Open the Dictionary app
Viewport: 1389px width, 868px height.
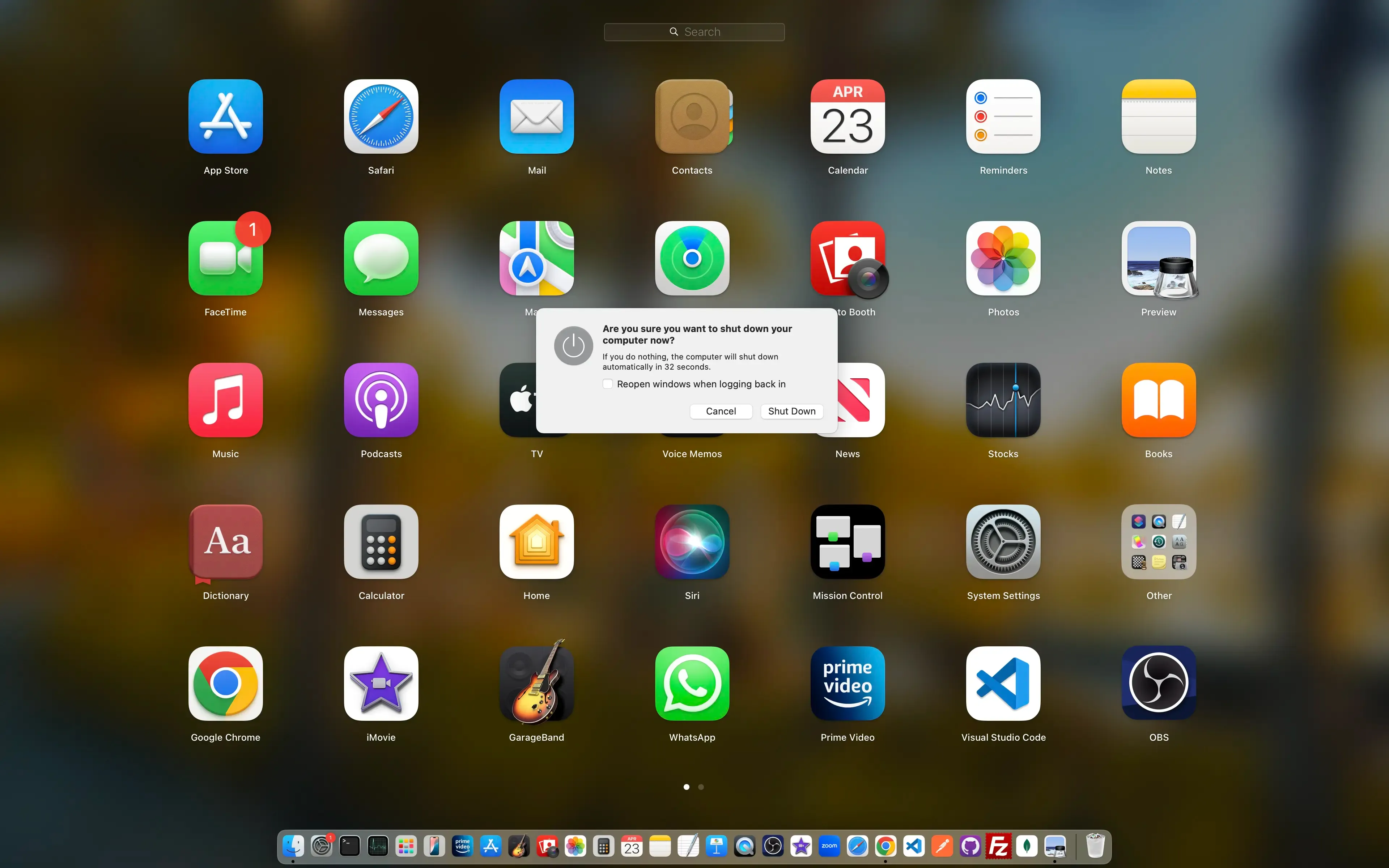(x=226, y=542)
